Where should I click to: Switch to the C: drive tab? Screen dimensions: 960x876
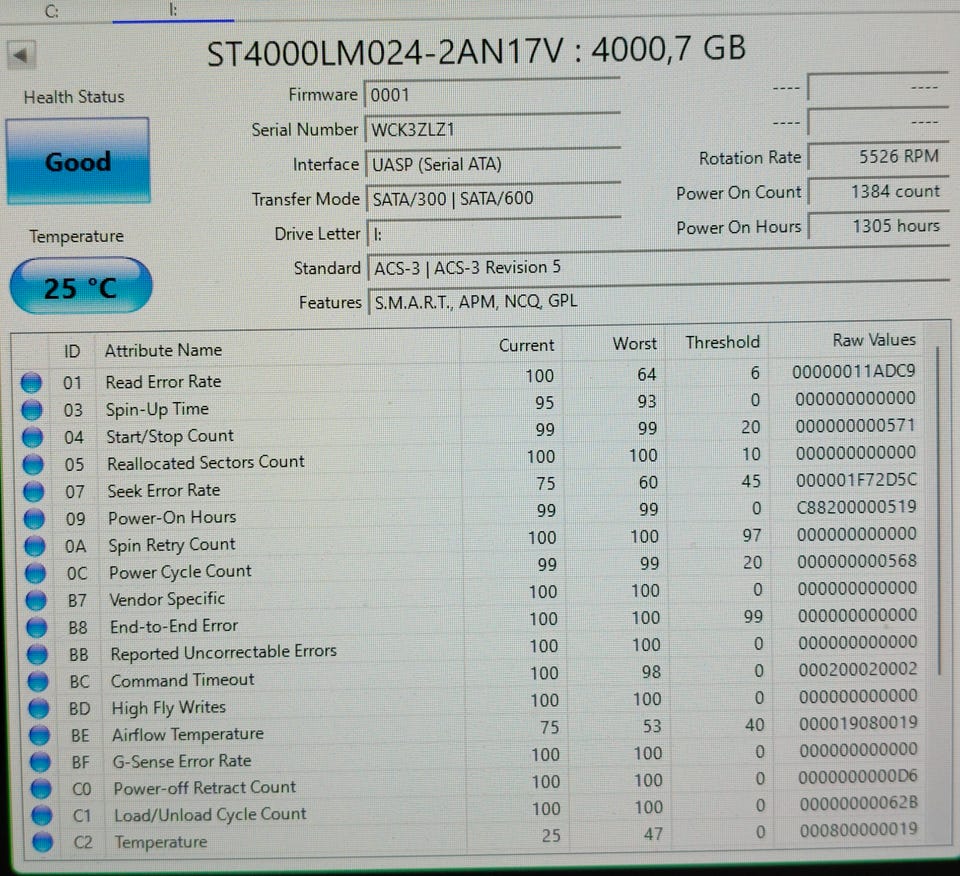[x=52, y=12]
